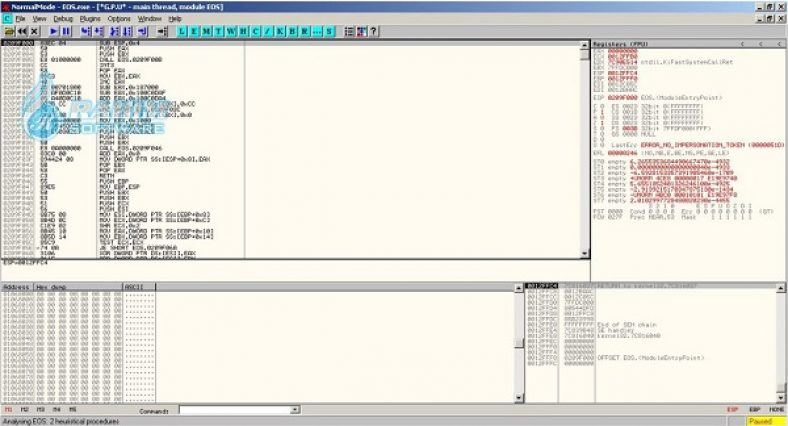The width and height of the screenshot is (788, 426).
Task: Click the M1 button in command bar
Action: pos(8,410)
